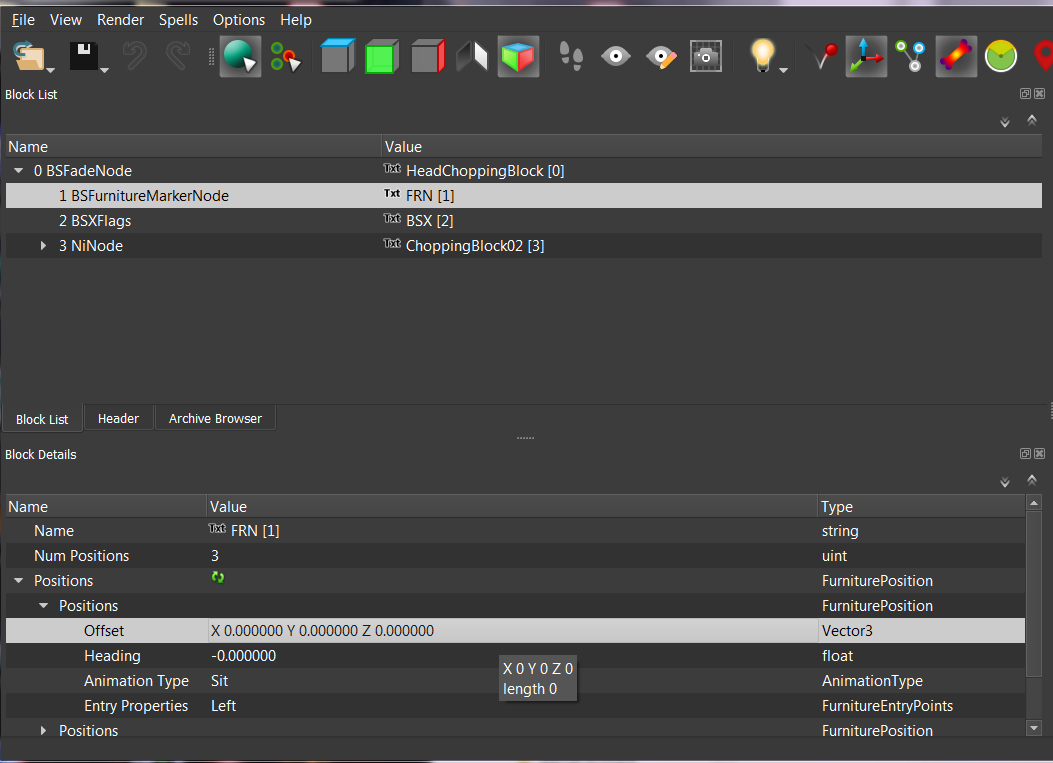The width and height of the screenshot is (1053, 763).
Task: Click the Redo arrow icon
Action: (x=178, y=56)
